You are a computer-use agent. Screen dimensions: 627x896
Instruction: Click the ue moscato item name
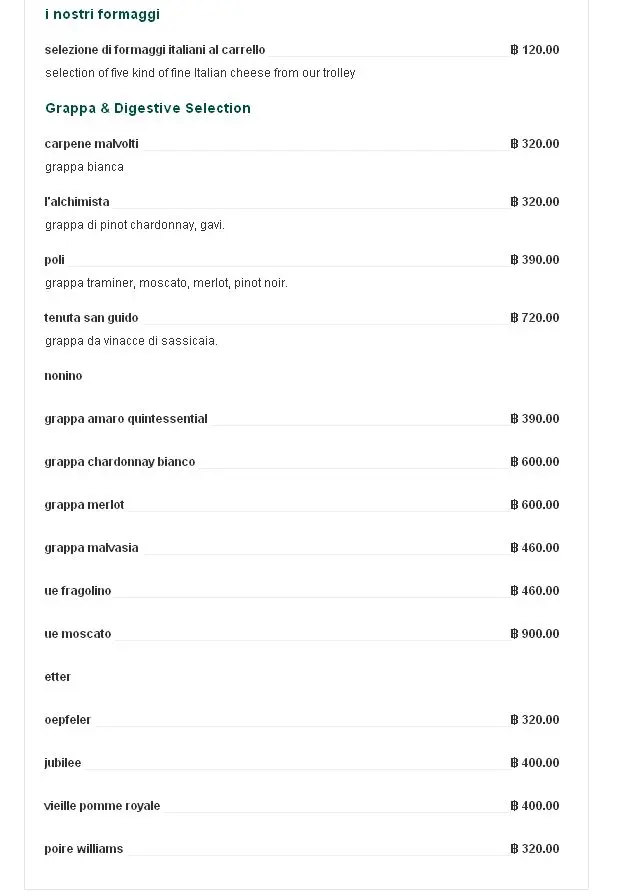[x=78, y=634]
